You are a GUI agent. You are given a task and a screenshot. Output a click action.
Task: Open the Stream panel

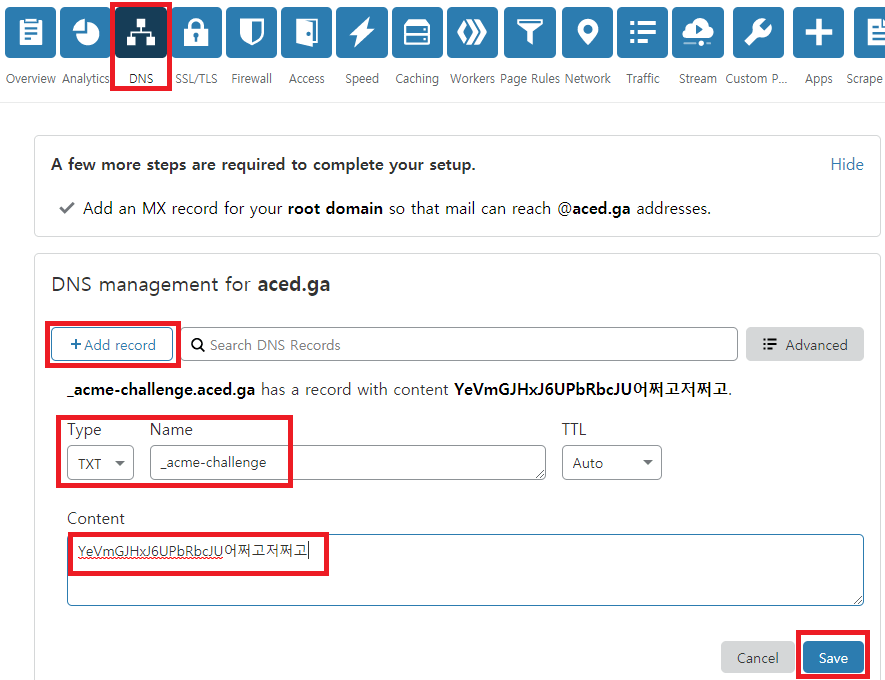coord(697,33)
